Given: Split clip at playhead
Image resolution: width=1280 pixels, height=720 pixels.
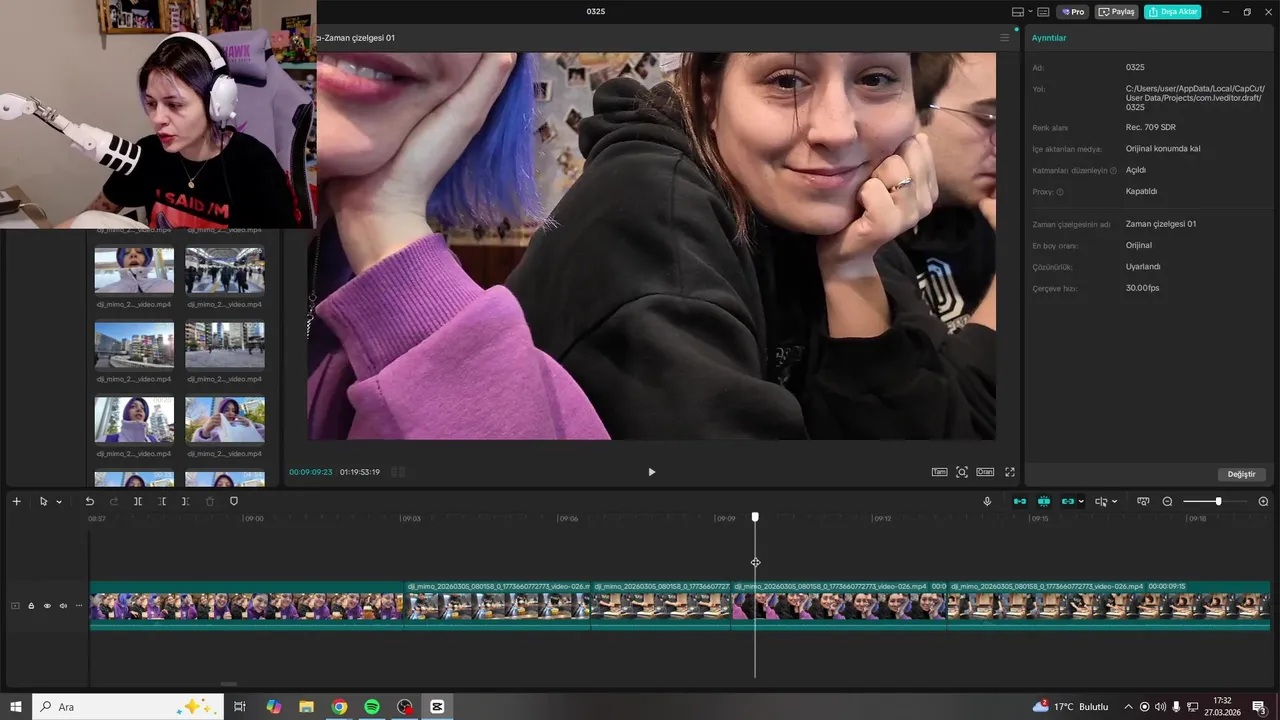Looking at the screenshot, I should click(x=138, y=501).
